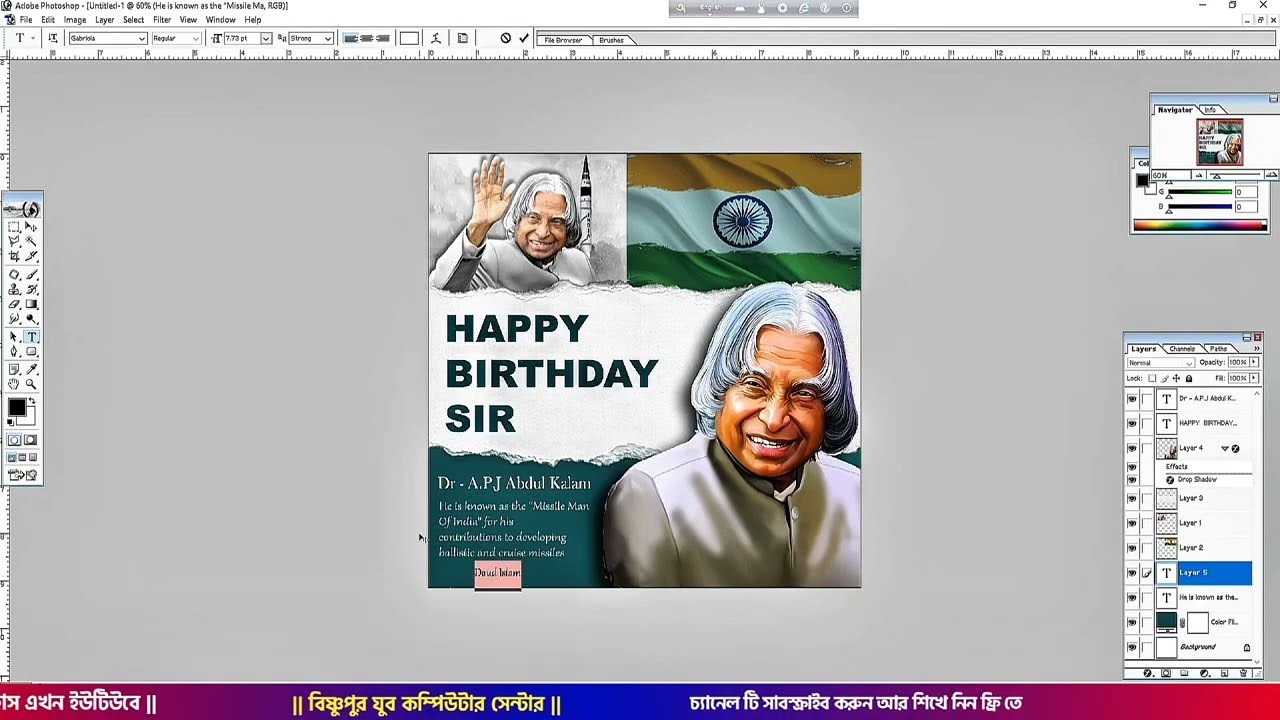Select the Crop tool
This screenshot has height=720, width=1280.
point(14,256)
